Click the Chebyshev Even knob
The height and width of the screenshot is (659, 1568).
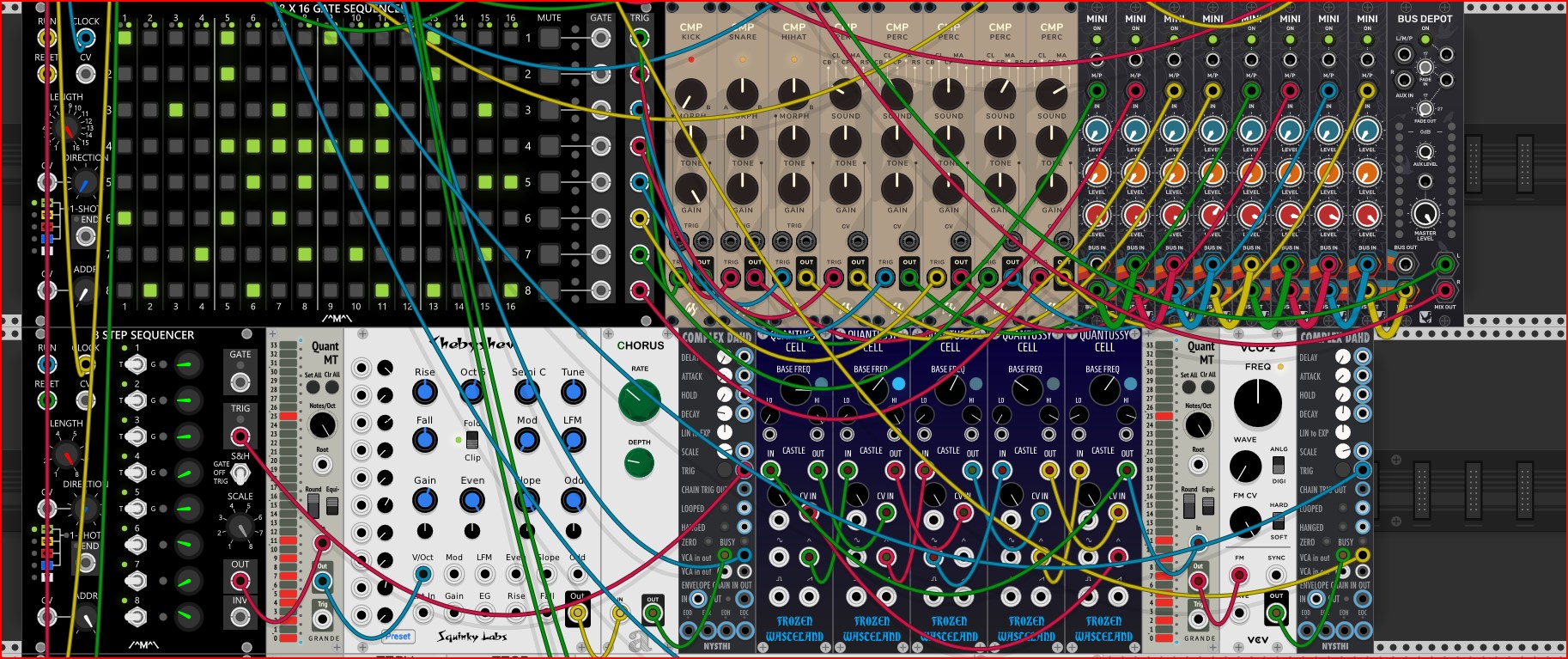pos(471,501)
